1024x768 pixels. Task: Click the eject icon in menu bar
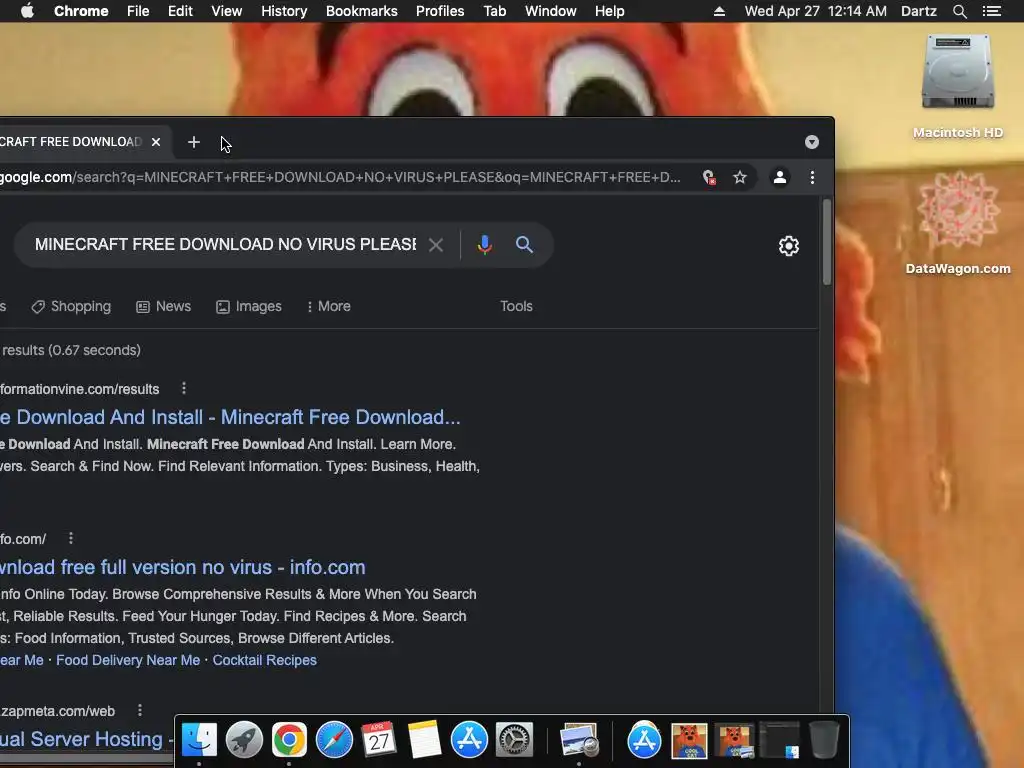pyautogui.click(x=719, y=11)
